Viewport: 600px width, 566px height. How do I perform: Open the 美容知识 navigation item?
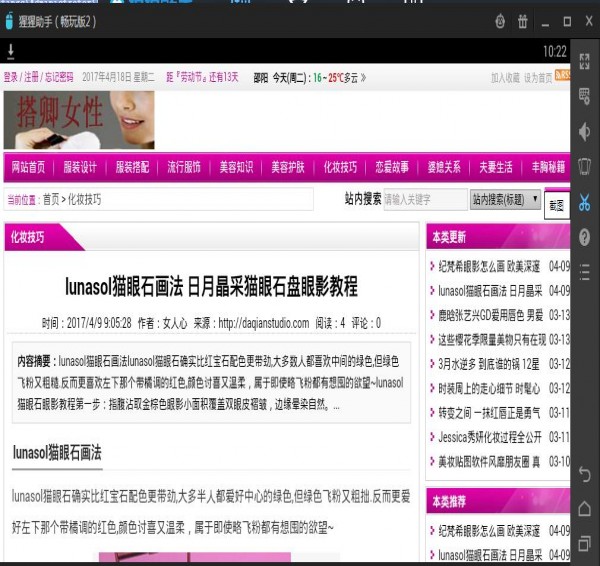coord(236,167)
